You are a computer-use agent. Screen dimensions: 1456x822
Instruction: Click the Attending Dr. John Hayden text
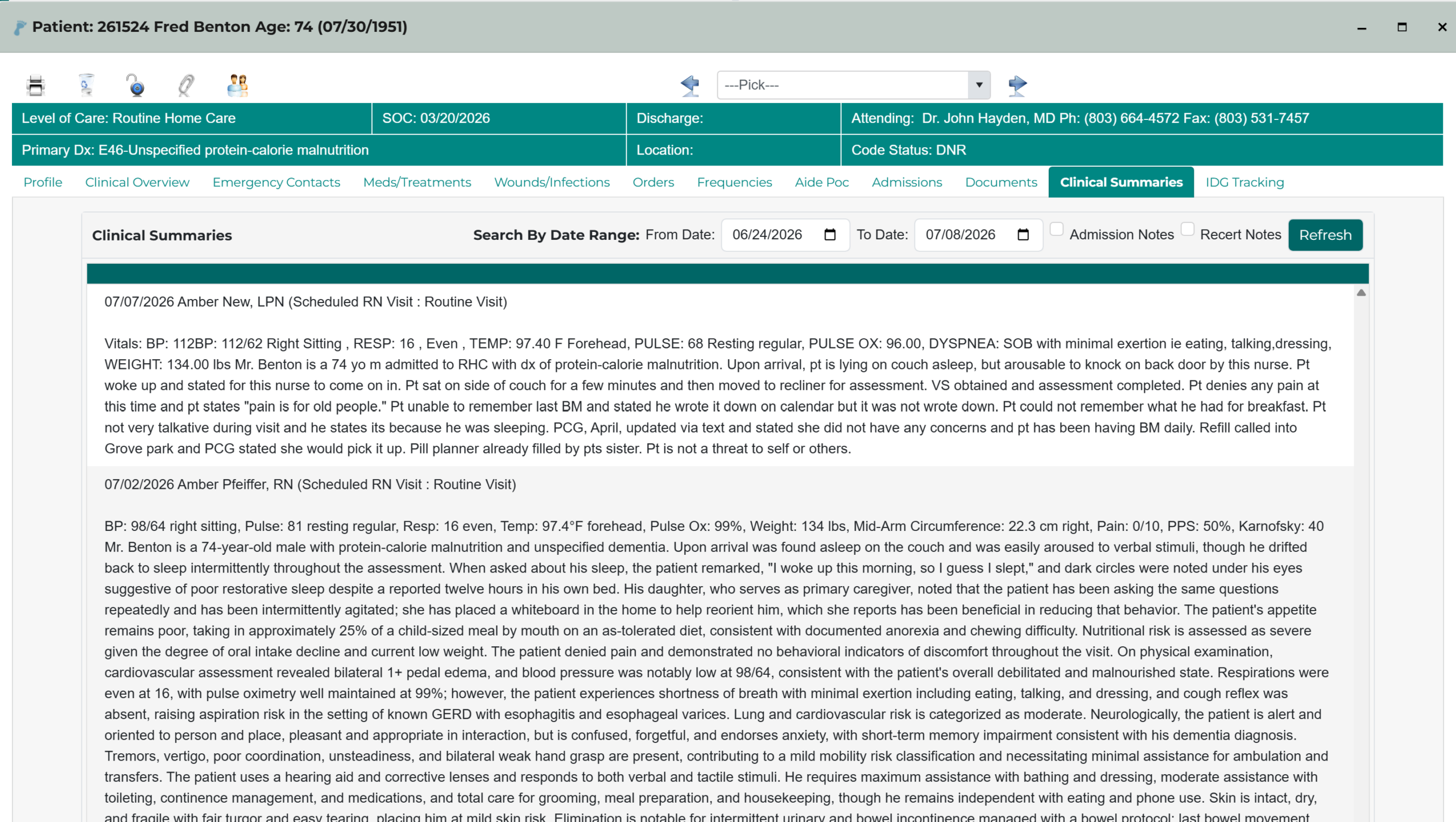coord(1079,118)
